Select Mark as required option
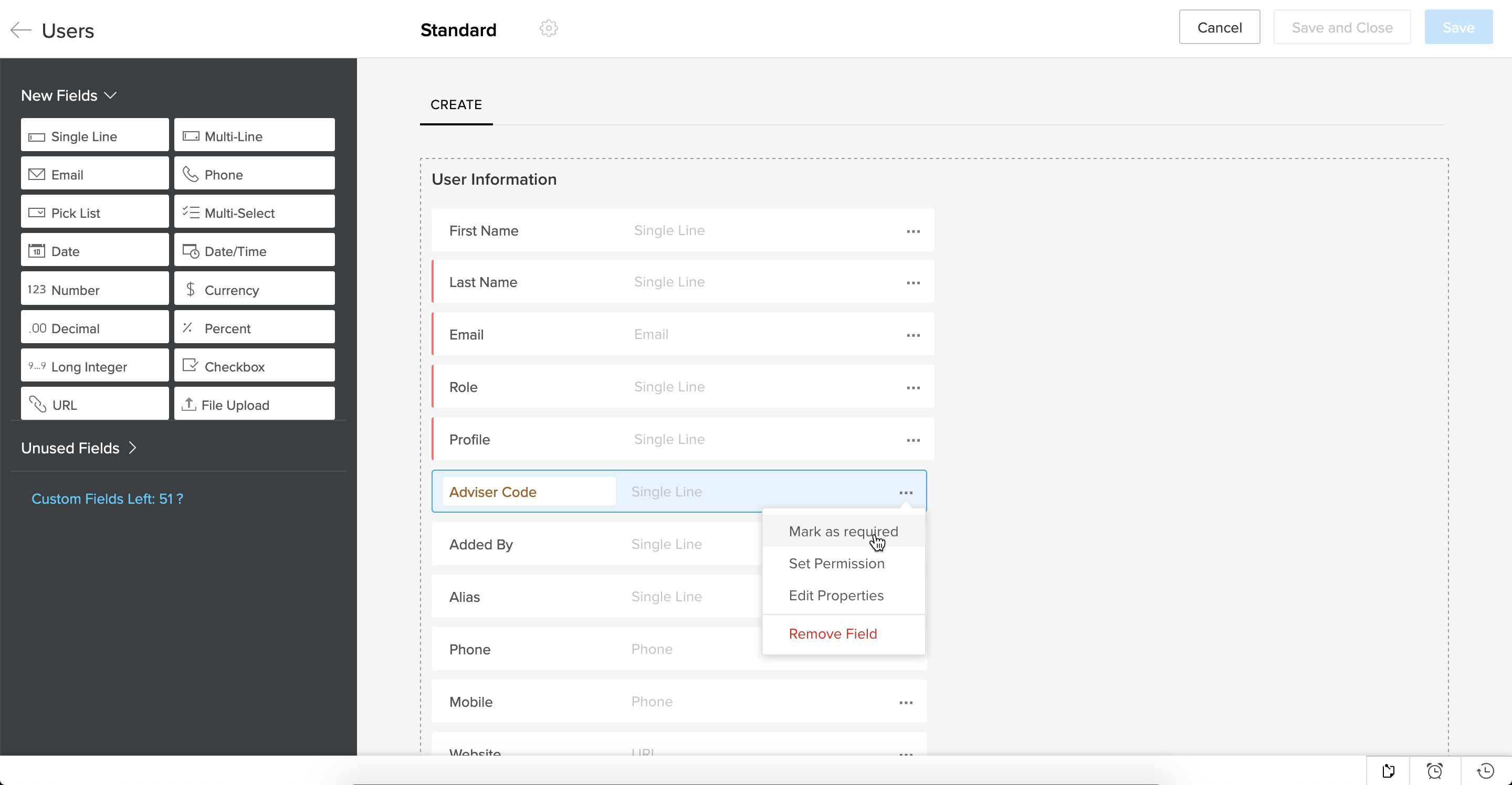The width and height of the screenshot is (1512, 785). click(x=843, y=531)
